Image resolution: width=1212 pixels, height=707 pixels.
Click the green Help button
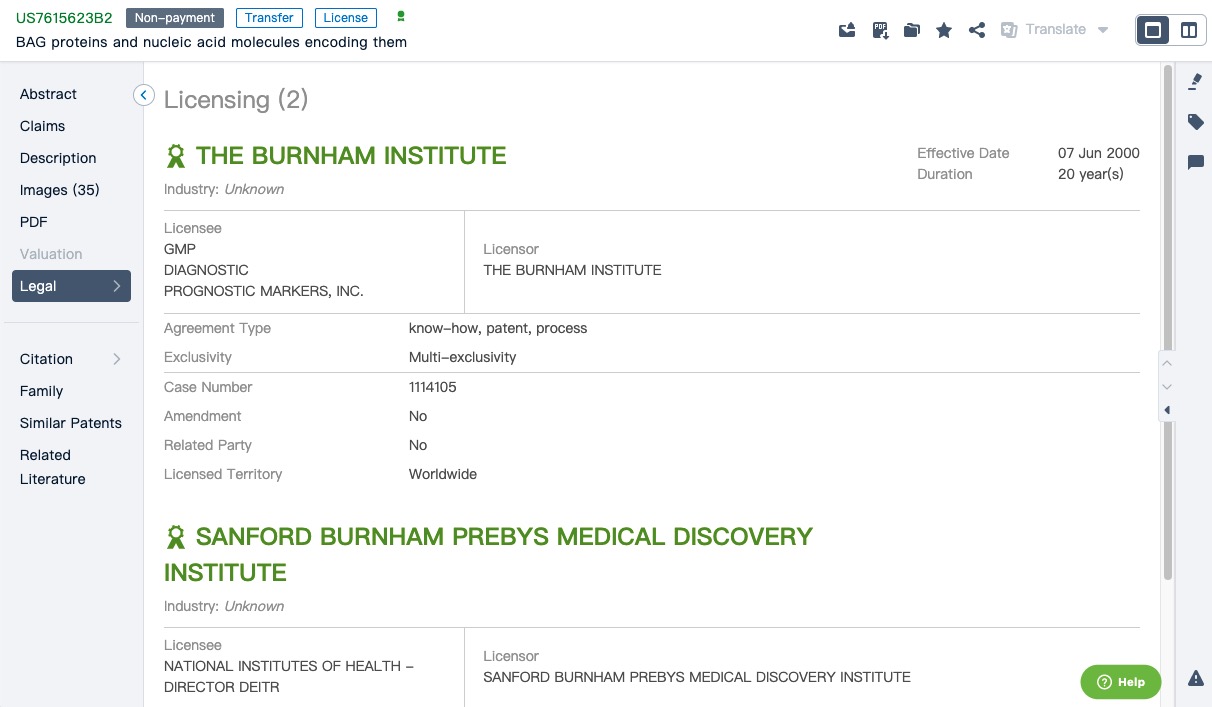[1120, 682]
